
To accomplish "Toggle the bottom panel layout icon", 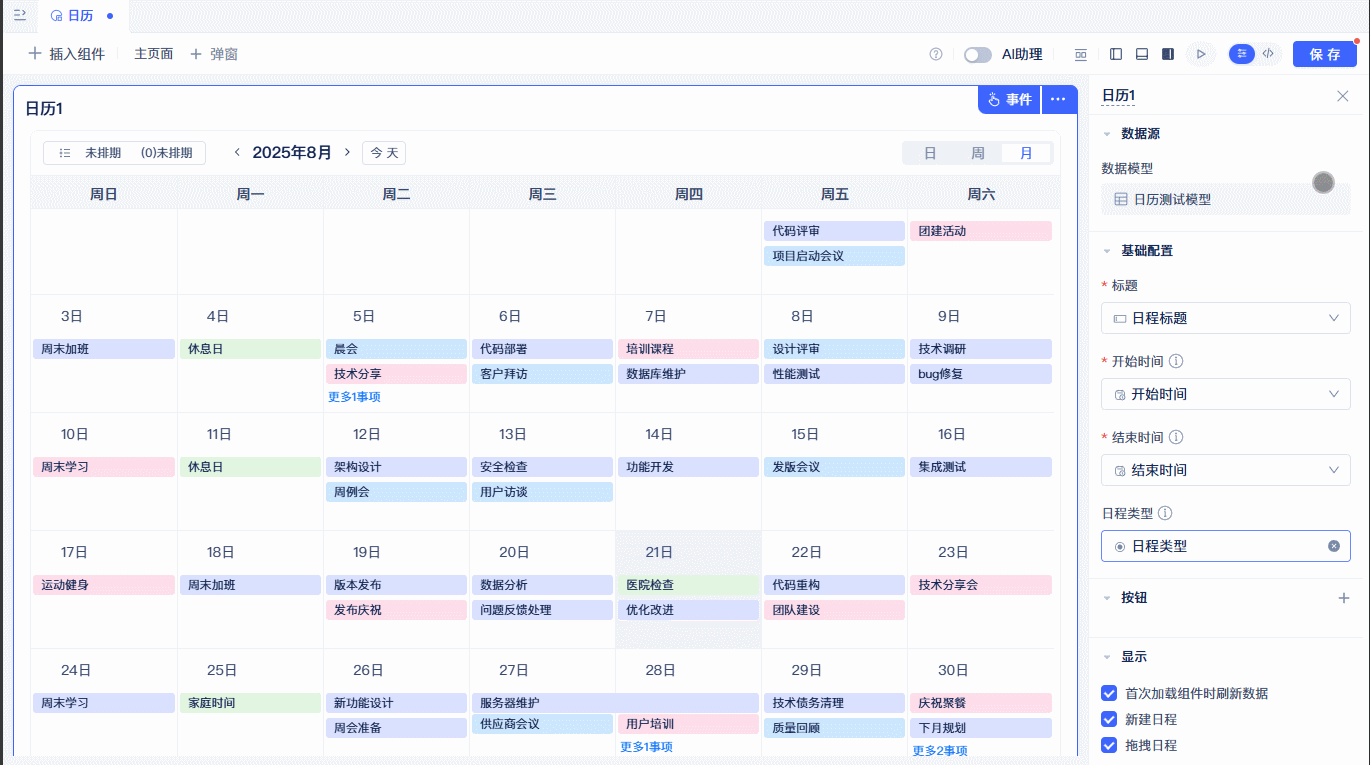I will click(1142, 54).
